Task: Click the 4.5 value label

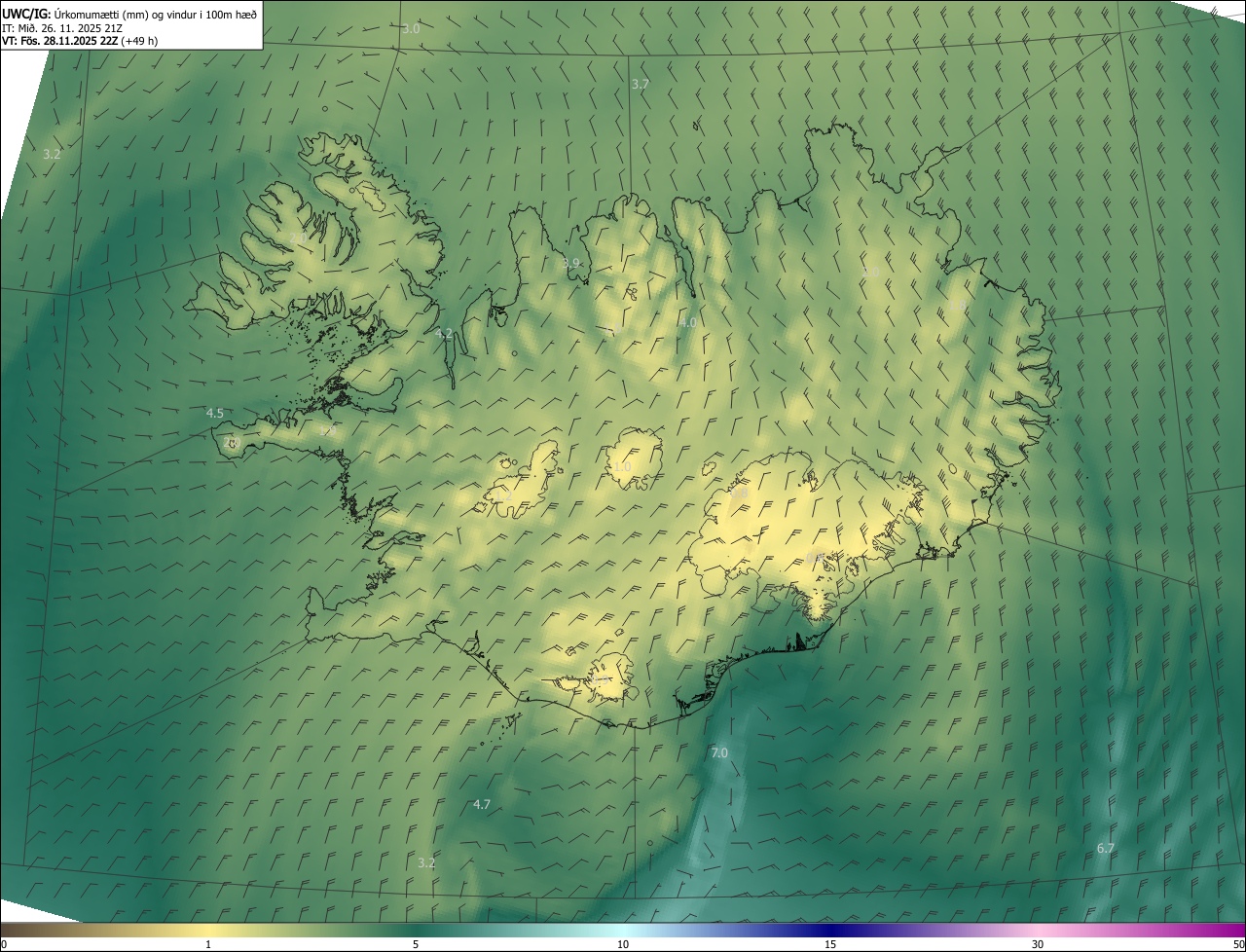Action: pos(215,414)
